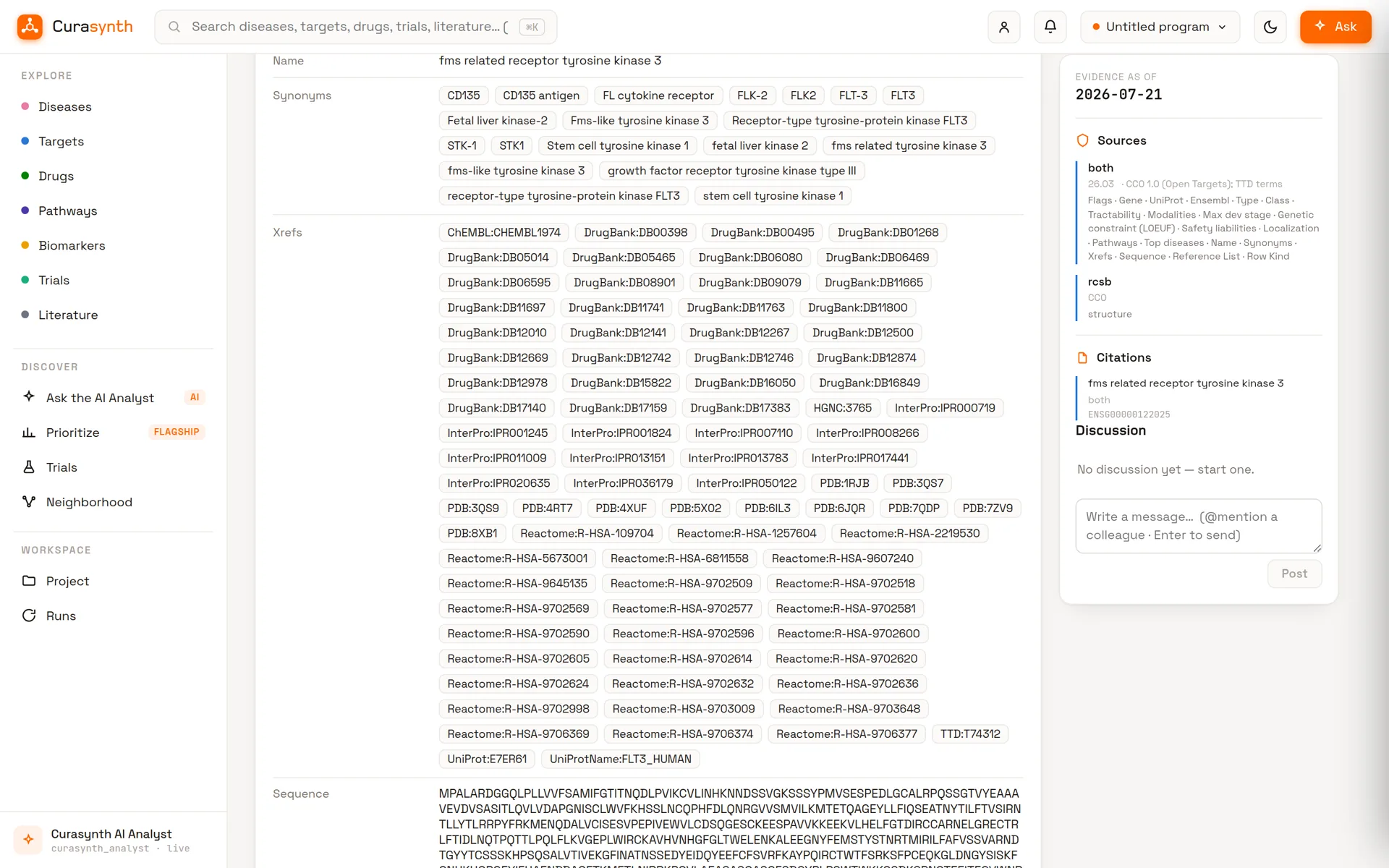Click the Reactome:R-HSA-9645135 chip
This screenshot has height=868, width=1389.
point(517,584)
